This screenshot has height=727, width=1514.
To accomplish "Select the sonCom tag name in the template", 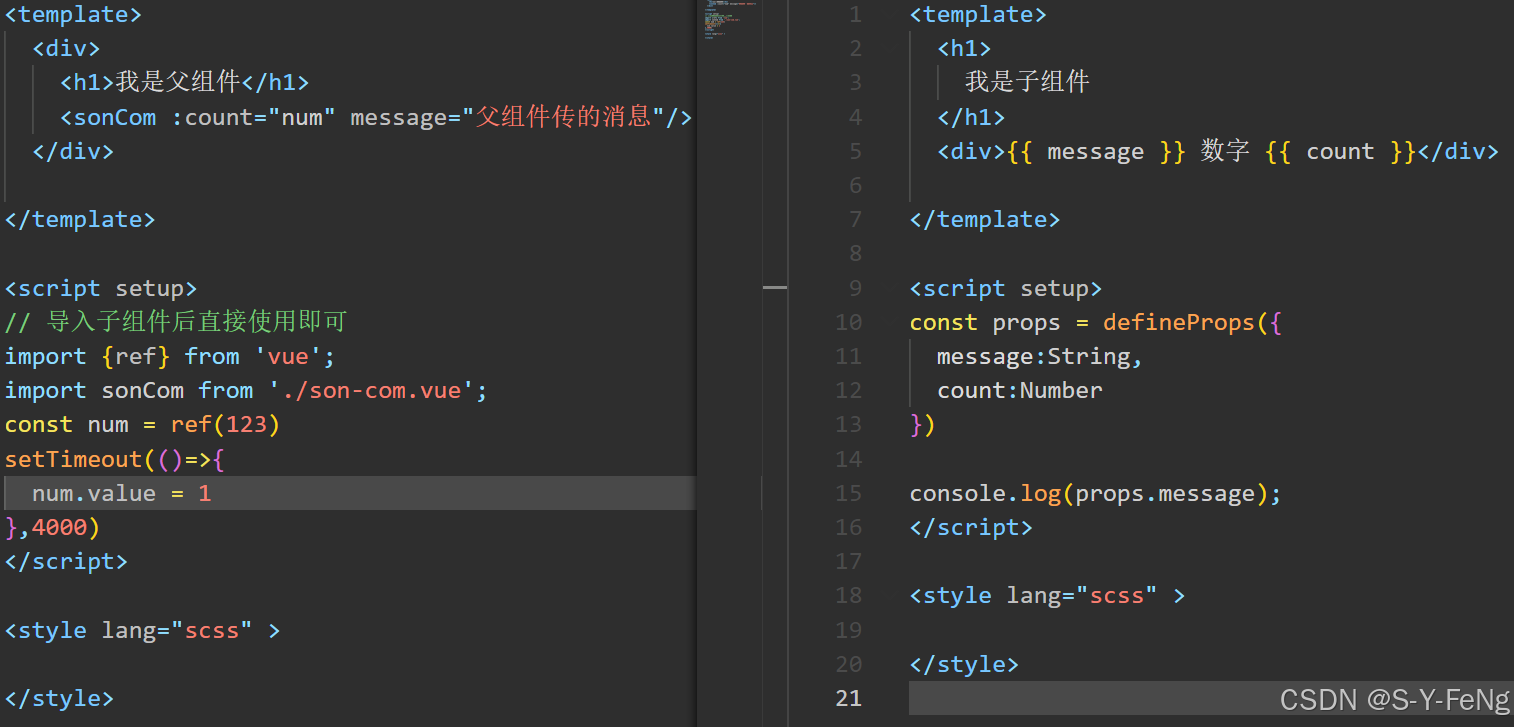I will tap(115, 118).
